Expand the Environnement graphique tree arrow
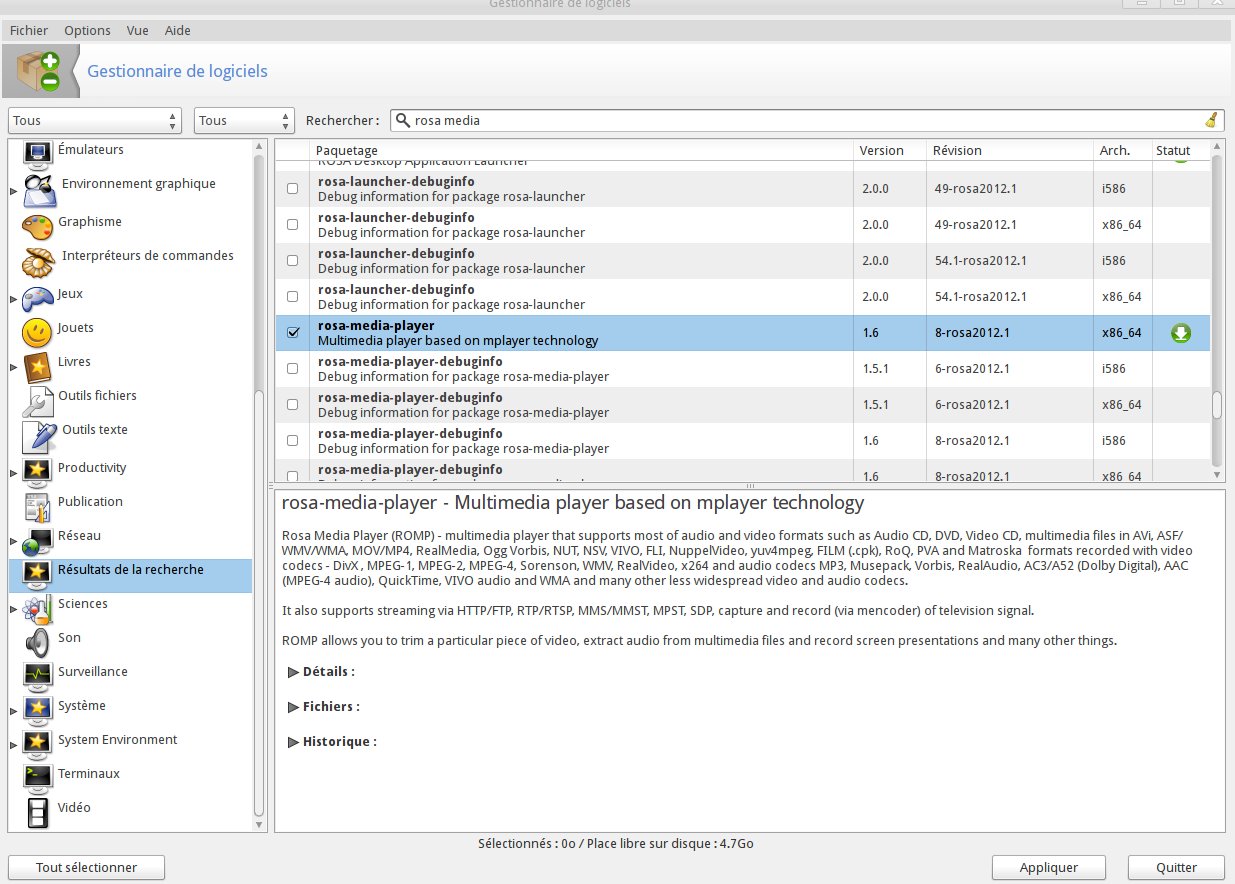1235x884 pixels. 14,190
